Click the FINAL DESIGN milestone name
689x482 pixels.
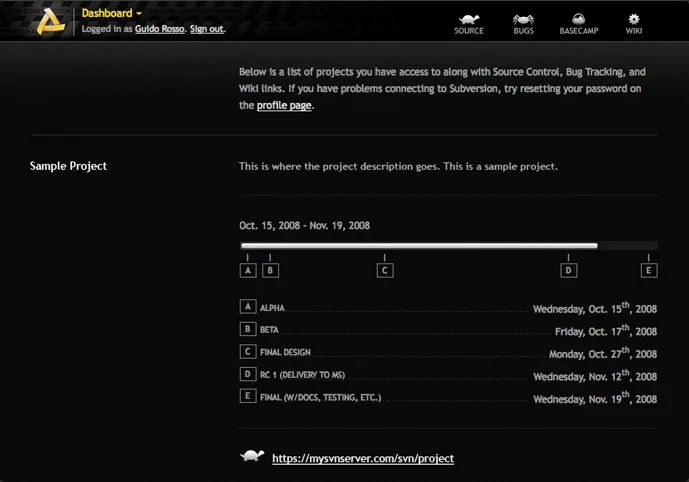tap(285, 352)
